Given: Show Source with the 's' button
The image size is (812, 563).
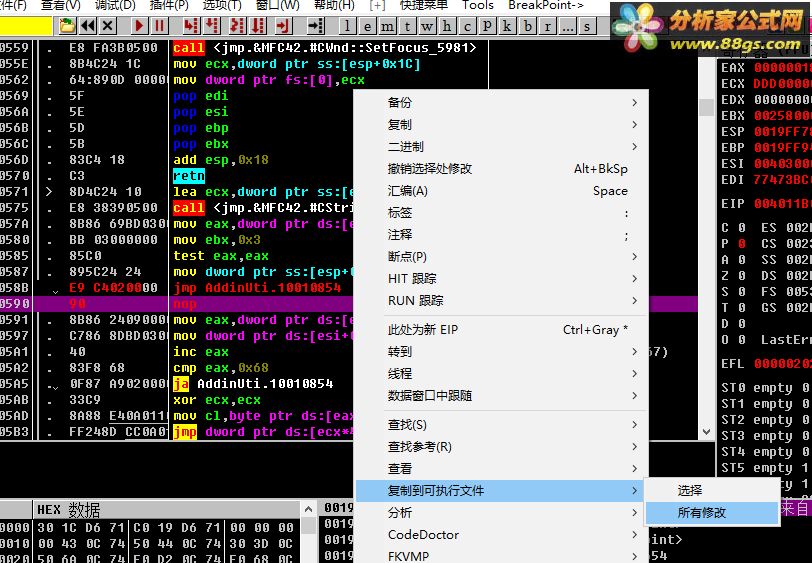Looking at the screenshot, I should (587, 25).
